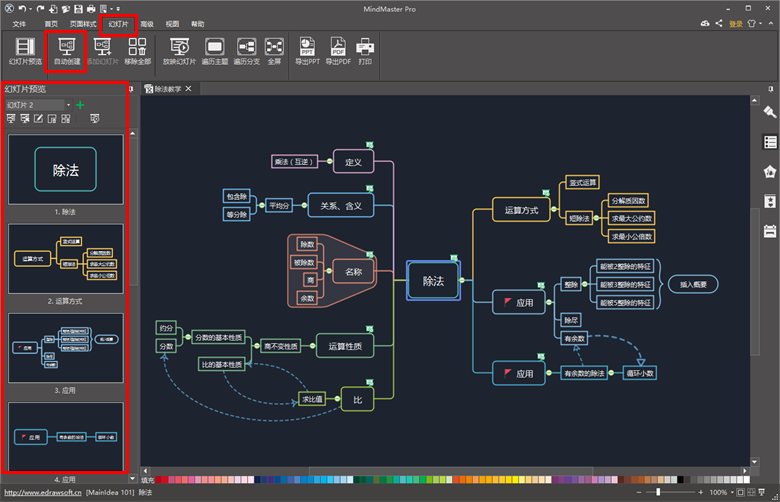Viewport: 780px width, 502px height.
Task: Open the bookmark star panel in right sidebar
Action: tap(770, 201)
